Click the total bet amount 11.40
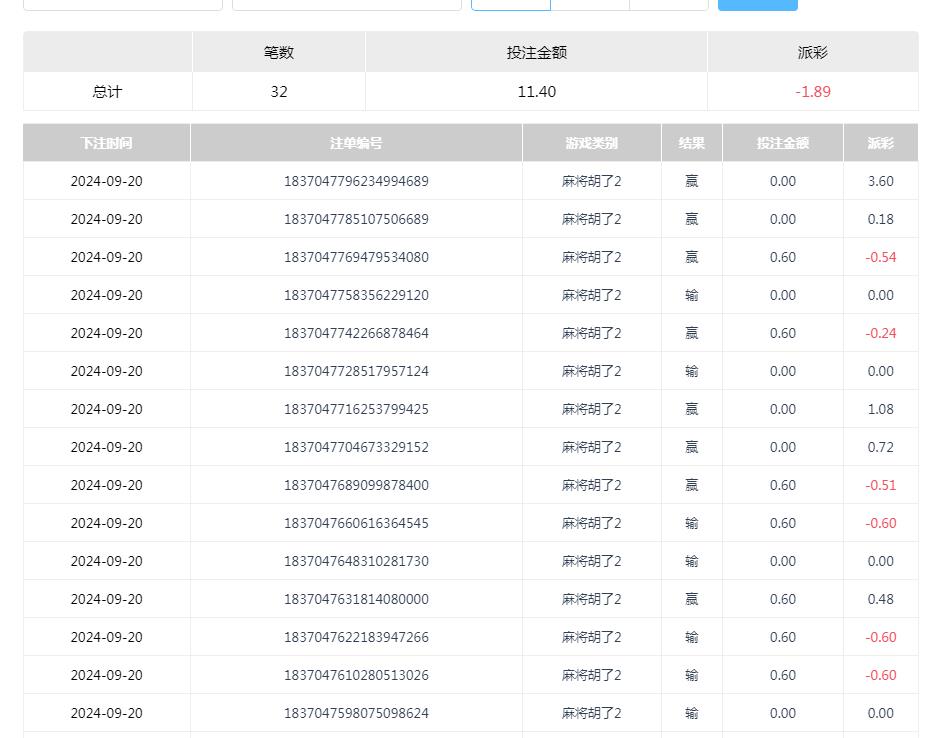Image resolution: width=949 pixels, height=738 pixels. coord(536,91)
